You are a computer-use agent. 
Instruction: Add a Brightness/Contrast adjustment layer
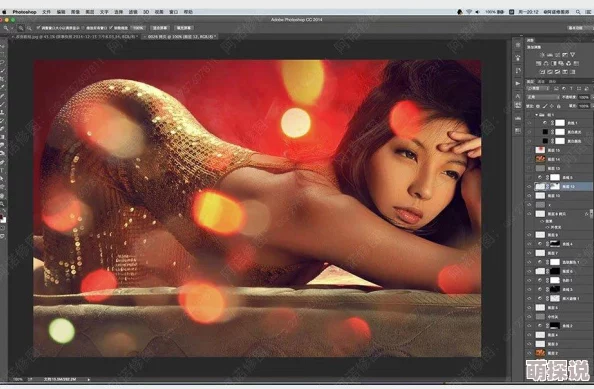click(x=542, y=55)
